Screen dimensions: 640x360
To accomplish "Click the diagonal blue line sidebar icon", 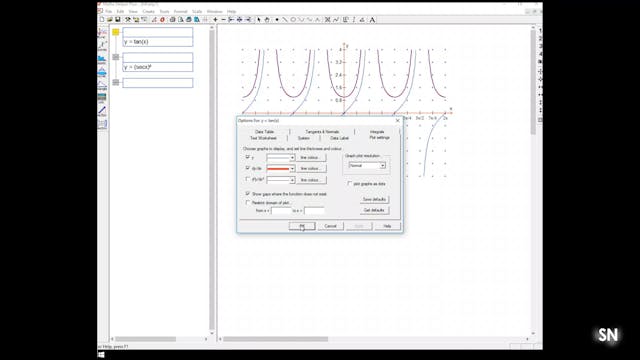I will click(102, 111).
